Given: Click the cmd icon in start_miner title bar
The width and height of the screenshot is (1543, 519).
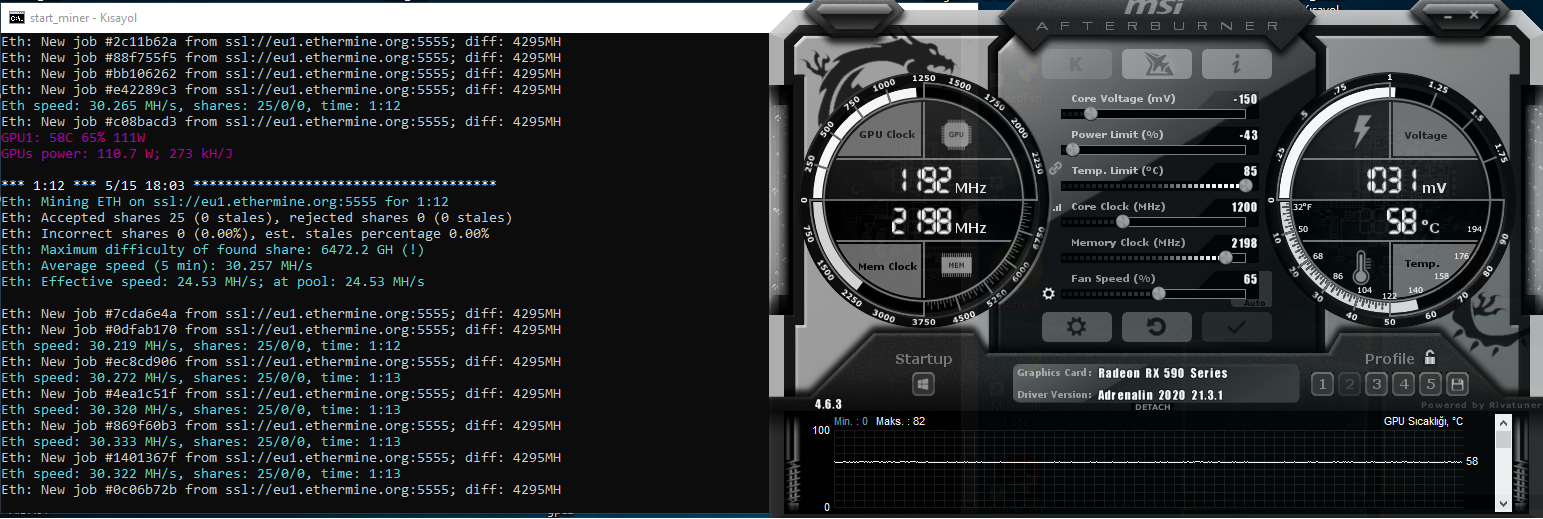Looking at the screenshot, I should pyautogui.click(x=15, y=17).
